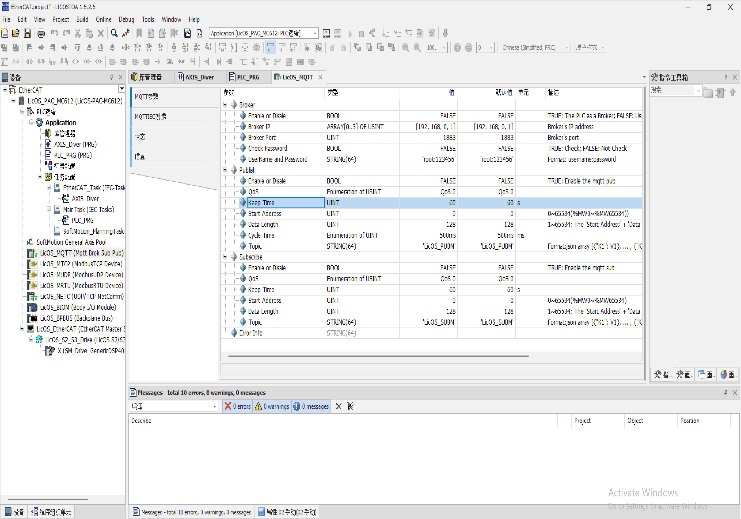Viewport: 741px width, 519px height.
Task: Click the Login icon beside Application dropdown
Action: (327, 33)
